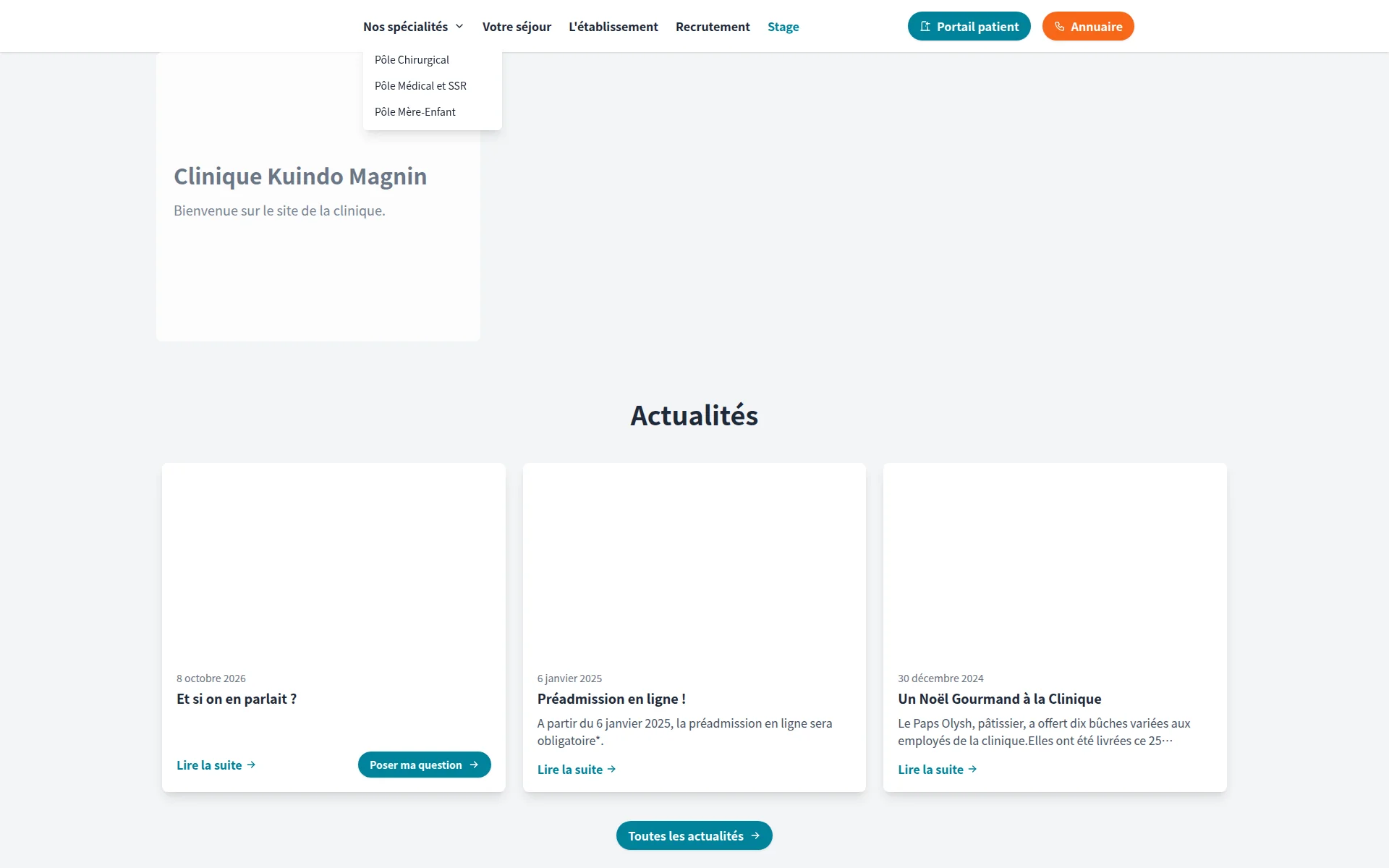Image resolution: width=1389 pixels, height=868 pixels.
Task: Open Un Noël Gourmand à la Clinique headline
Action: [x=999, y=699]
